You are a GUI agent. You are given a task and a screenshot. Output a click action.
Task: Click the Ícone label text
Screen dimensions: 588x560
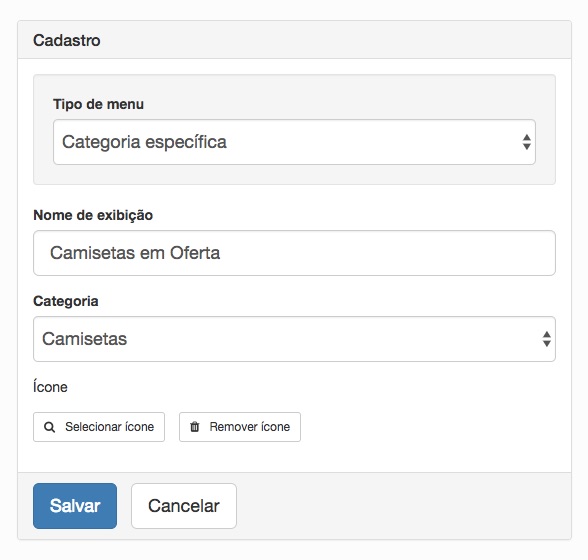[x=50, y=386]
